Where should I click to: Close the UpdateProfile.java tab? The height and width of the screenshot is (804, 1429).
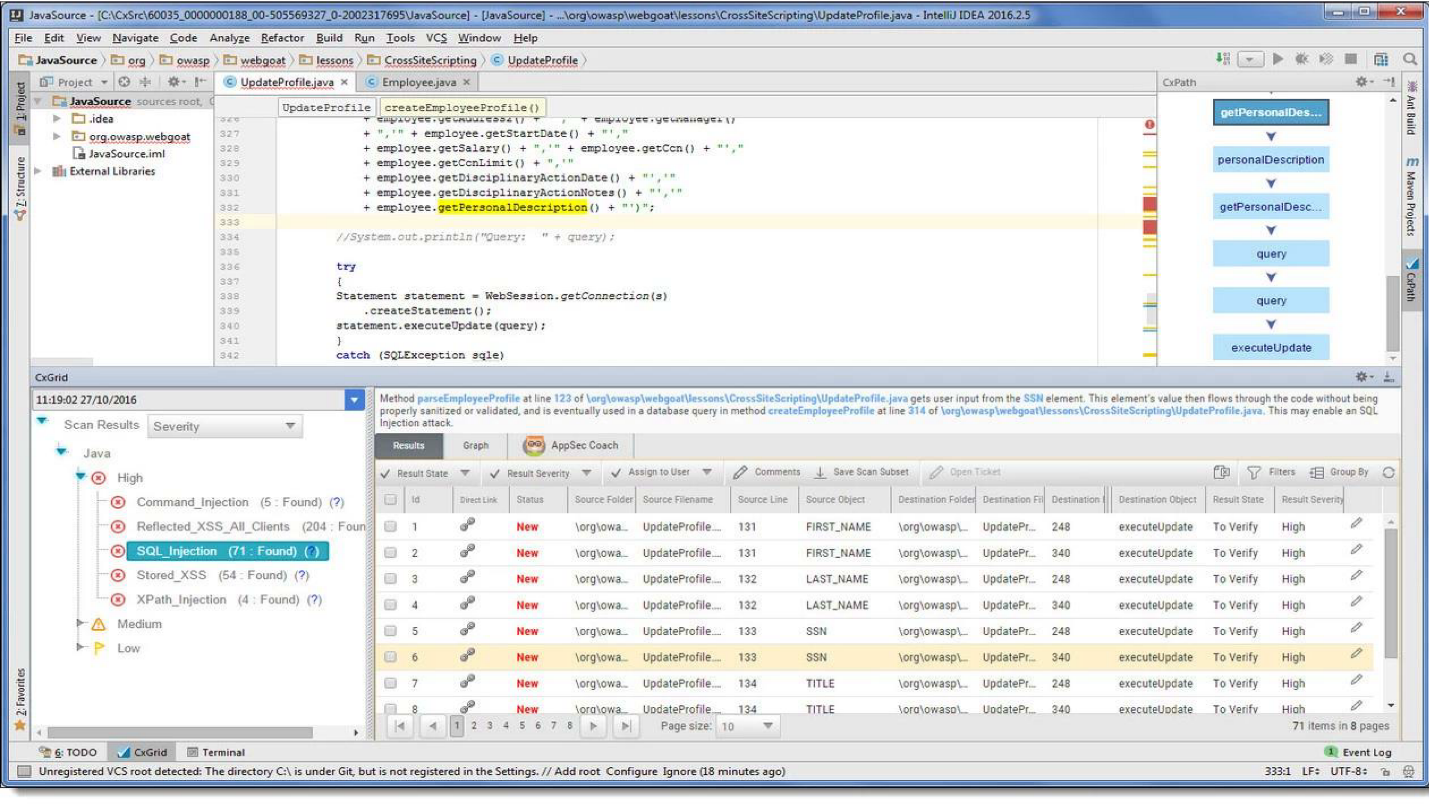click(x=344, y=83)
